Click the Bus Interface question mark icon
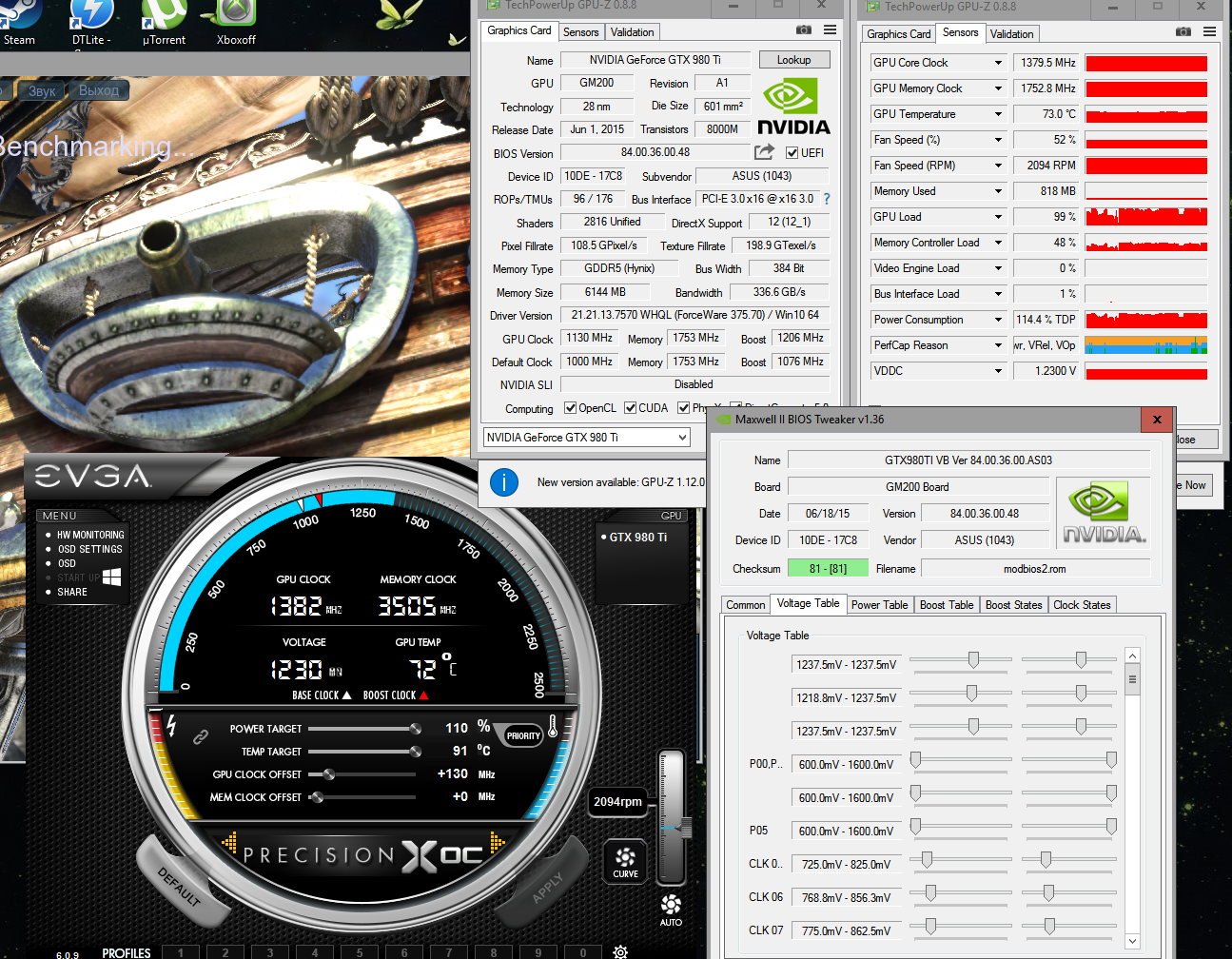This screenshot has width=1232, height=959. tap(827, 199)
